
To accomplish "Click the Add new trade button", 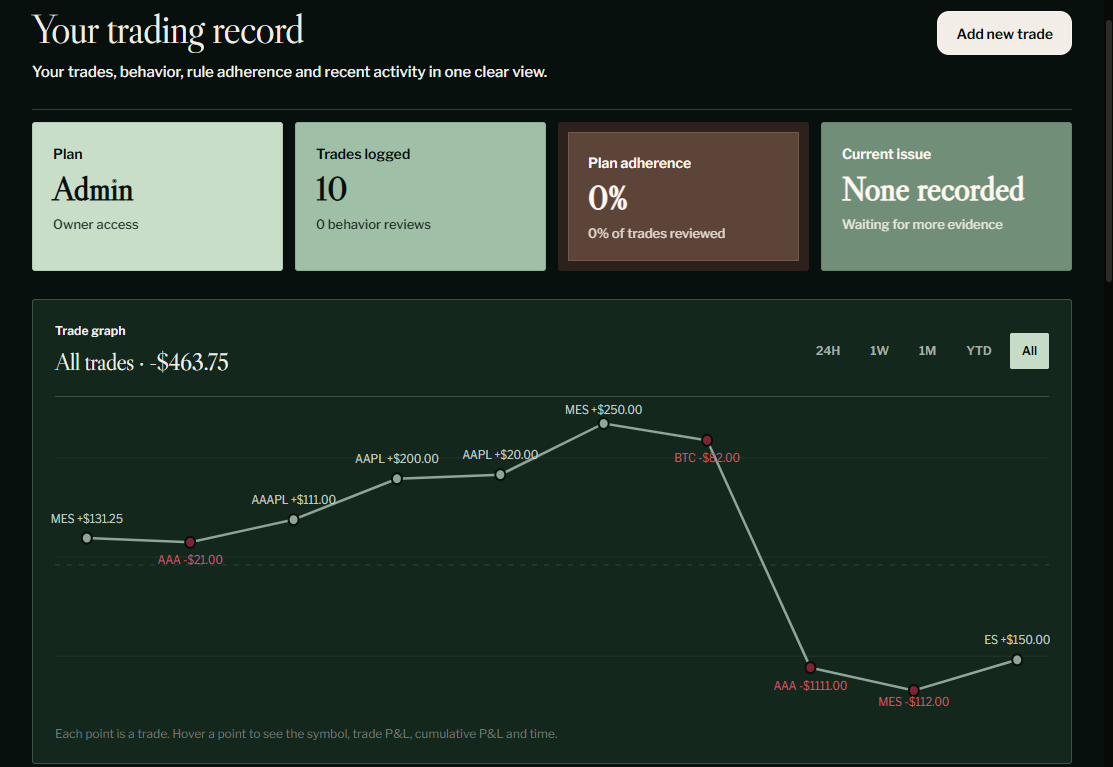I will 1004,33.
